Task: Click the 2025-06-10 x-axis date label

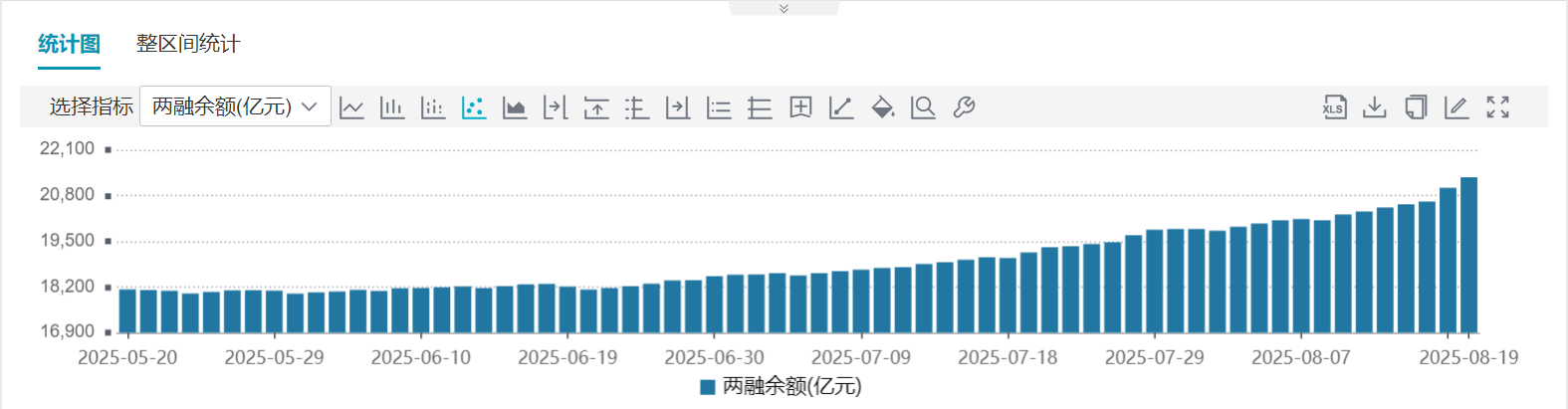Action: [421, 357]
